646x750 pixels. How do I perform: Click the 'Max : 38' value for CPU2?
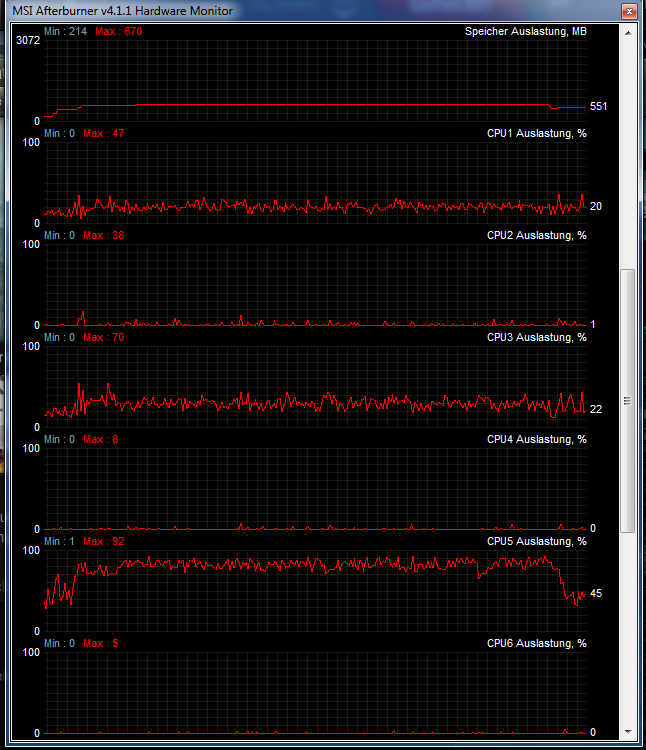pos(104,235)
